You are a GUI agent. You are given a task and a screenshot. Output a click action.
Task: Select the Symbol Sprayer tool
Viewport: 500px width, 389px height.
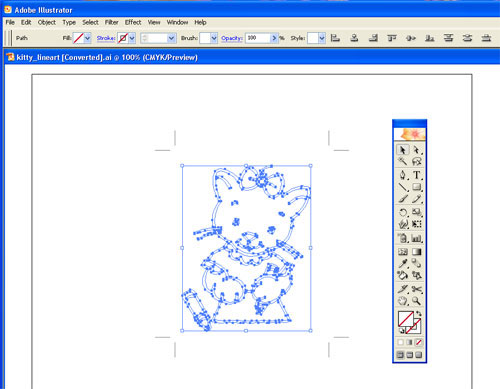403,238
